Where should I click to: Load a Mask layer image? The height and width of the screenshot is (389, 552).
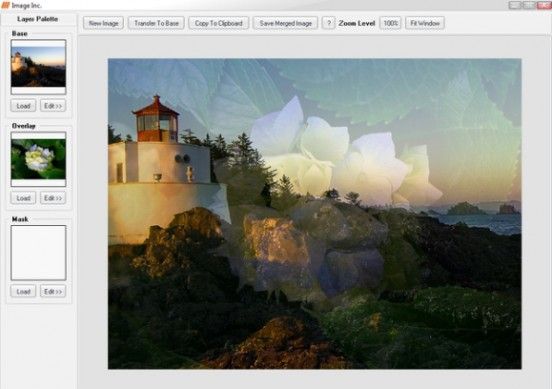23,291
